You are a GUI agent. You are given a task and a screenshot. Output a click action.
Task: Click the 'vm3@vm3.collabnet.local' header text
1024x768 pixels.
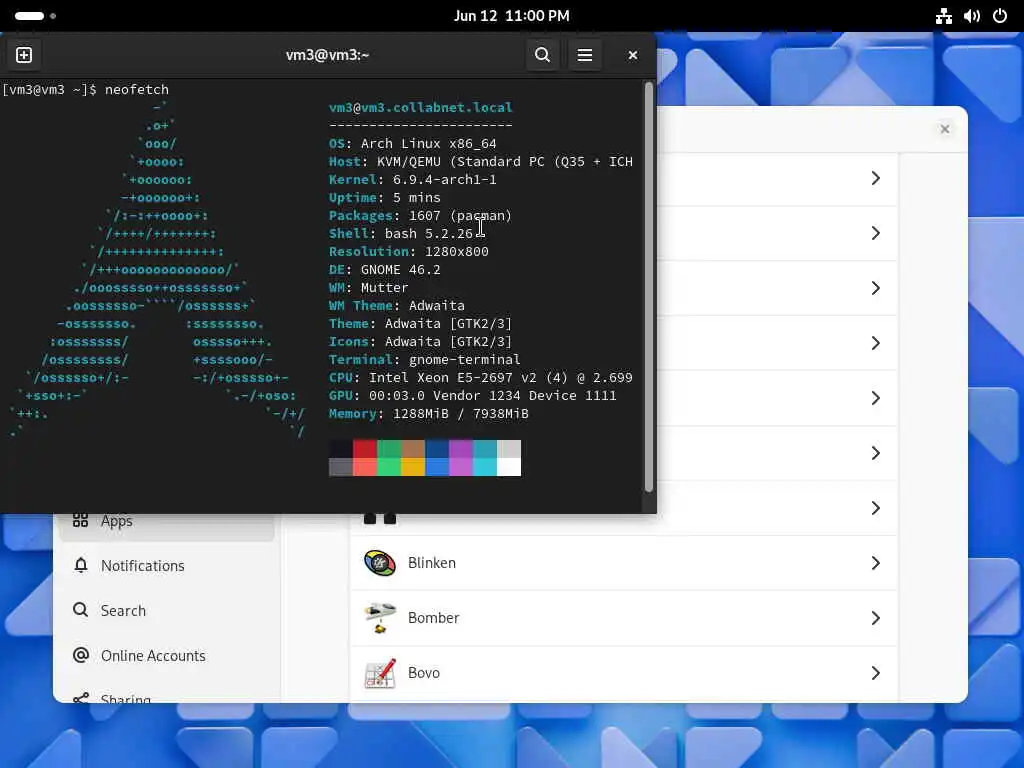(x=421, y=107)
